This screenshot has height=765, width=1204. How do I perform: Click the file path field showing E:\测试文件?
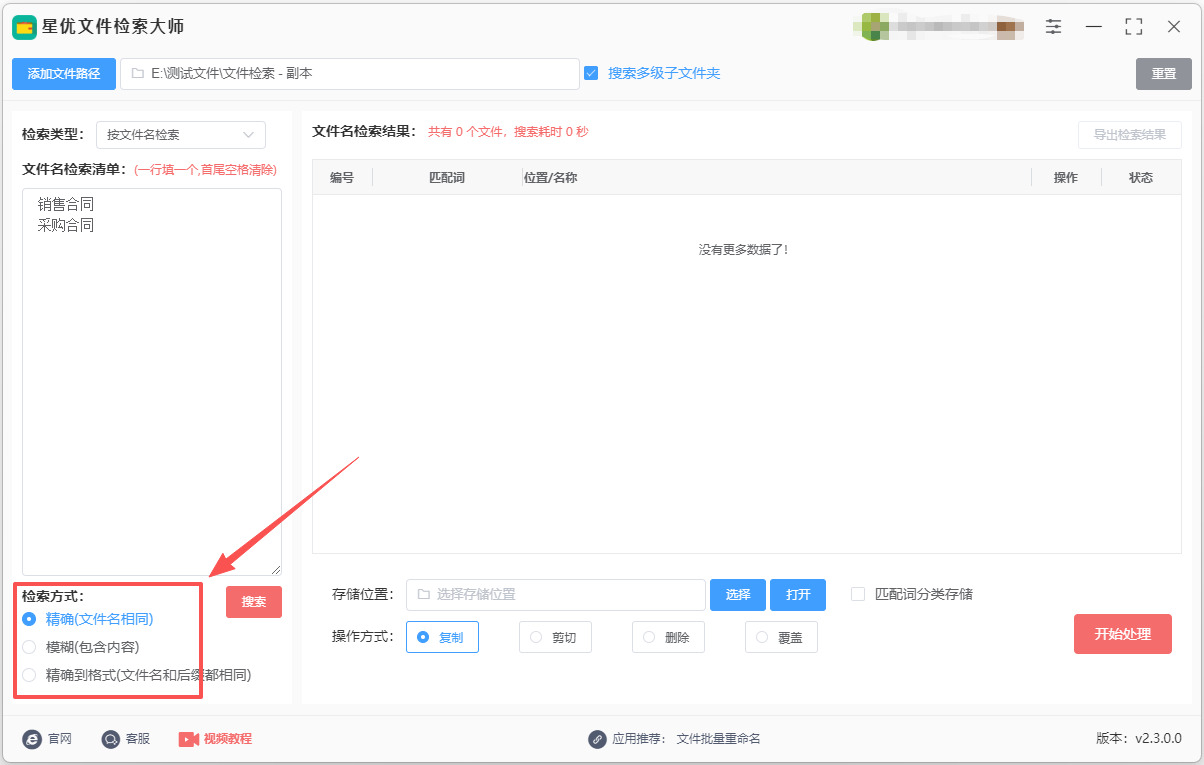350,74
